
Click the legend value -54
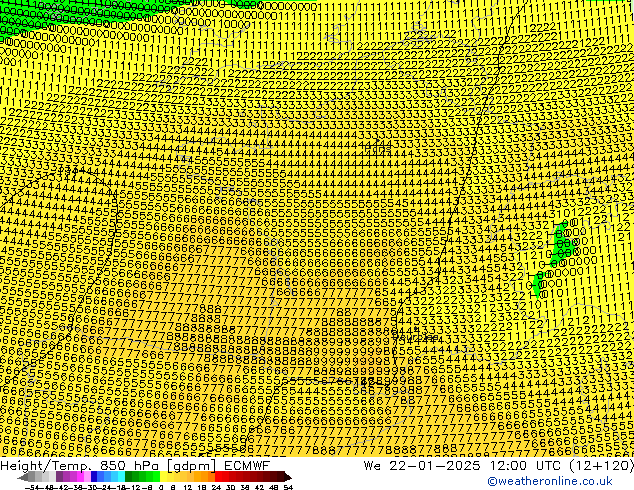tap(32, 488)
